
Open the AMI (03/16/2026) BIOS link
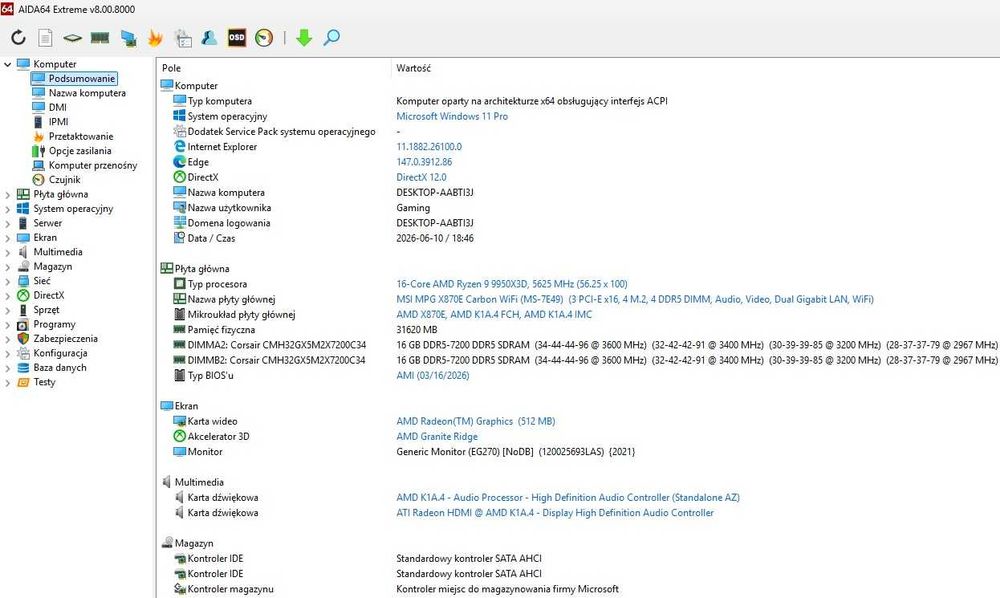(x=432, y=376)
